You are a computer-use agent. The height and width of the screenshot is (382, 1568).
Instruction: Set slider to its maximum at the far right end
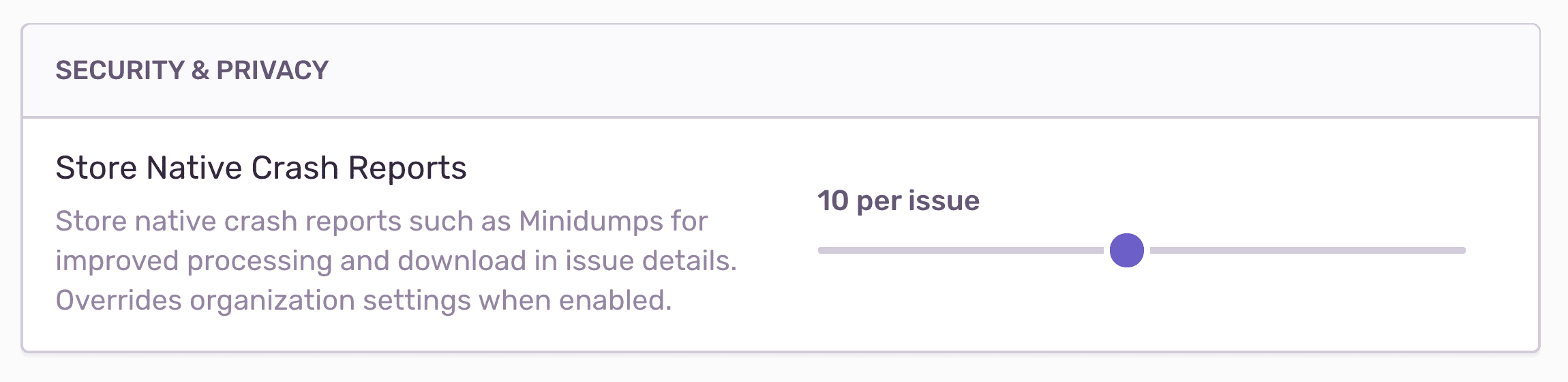1463,250
